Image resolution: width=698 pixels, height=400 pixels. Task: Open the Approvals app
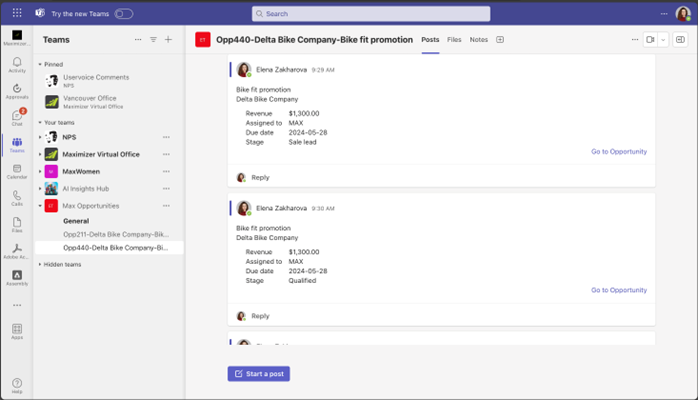point(17,91)
